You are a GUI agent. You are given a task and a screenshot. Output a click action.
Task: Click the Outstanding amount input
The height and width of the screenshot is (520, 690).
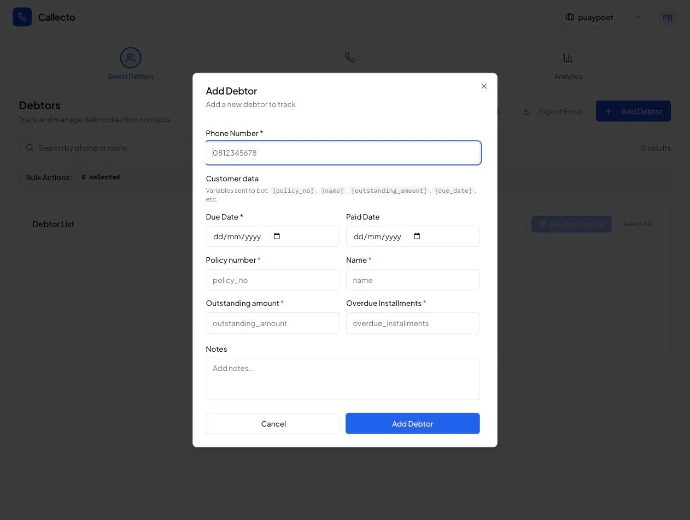coord(272,323)
